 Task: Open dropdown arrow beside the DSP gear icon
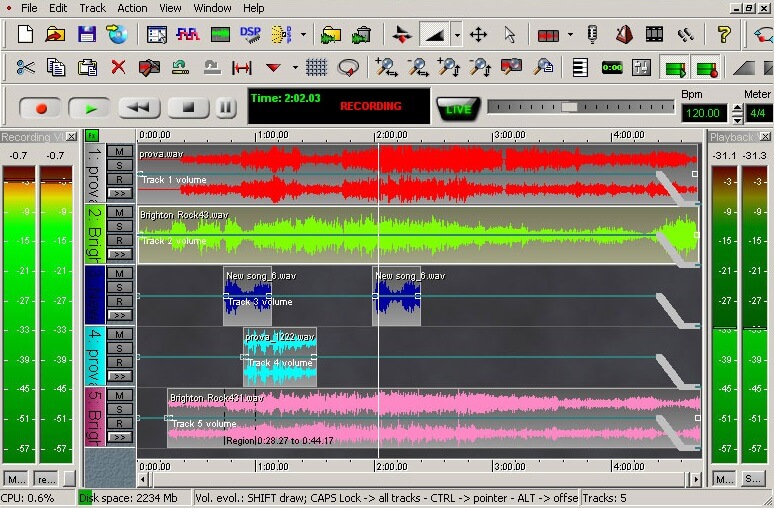(303, 35)
